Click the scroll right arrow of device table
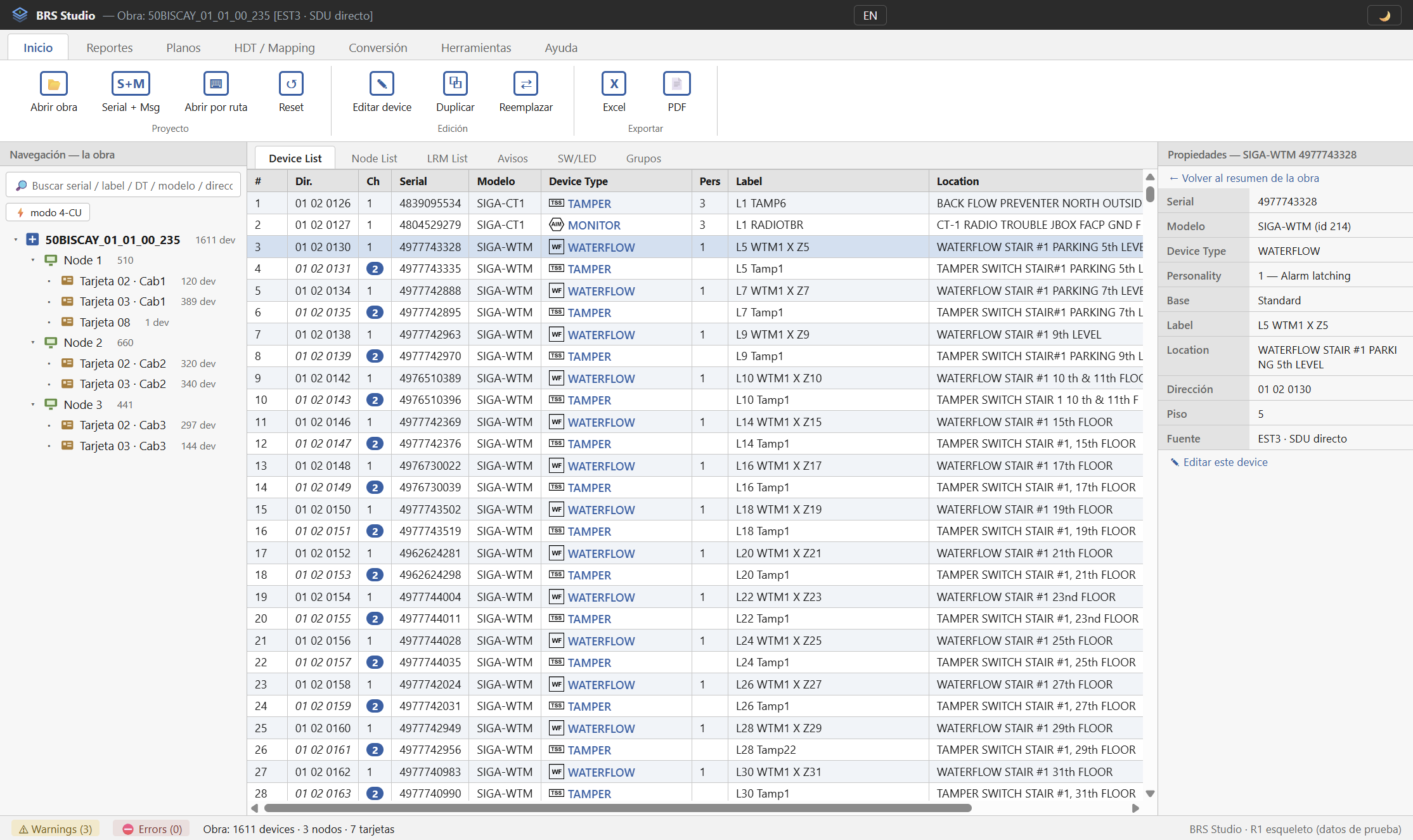The image size is (1413, 840). tap(1135, 808)
